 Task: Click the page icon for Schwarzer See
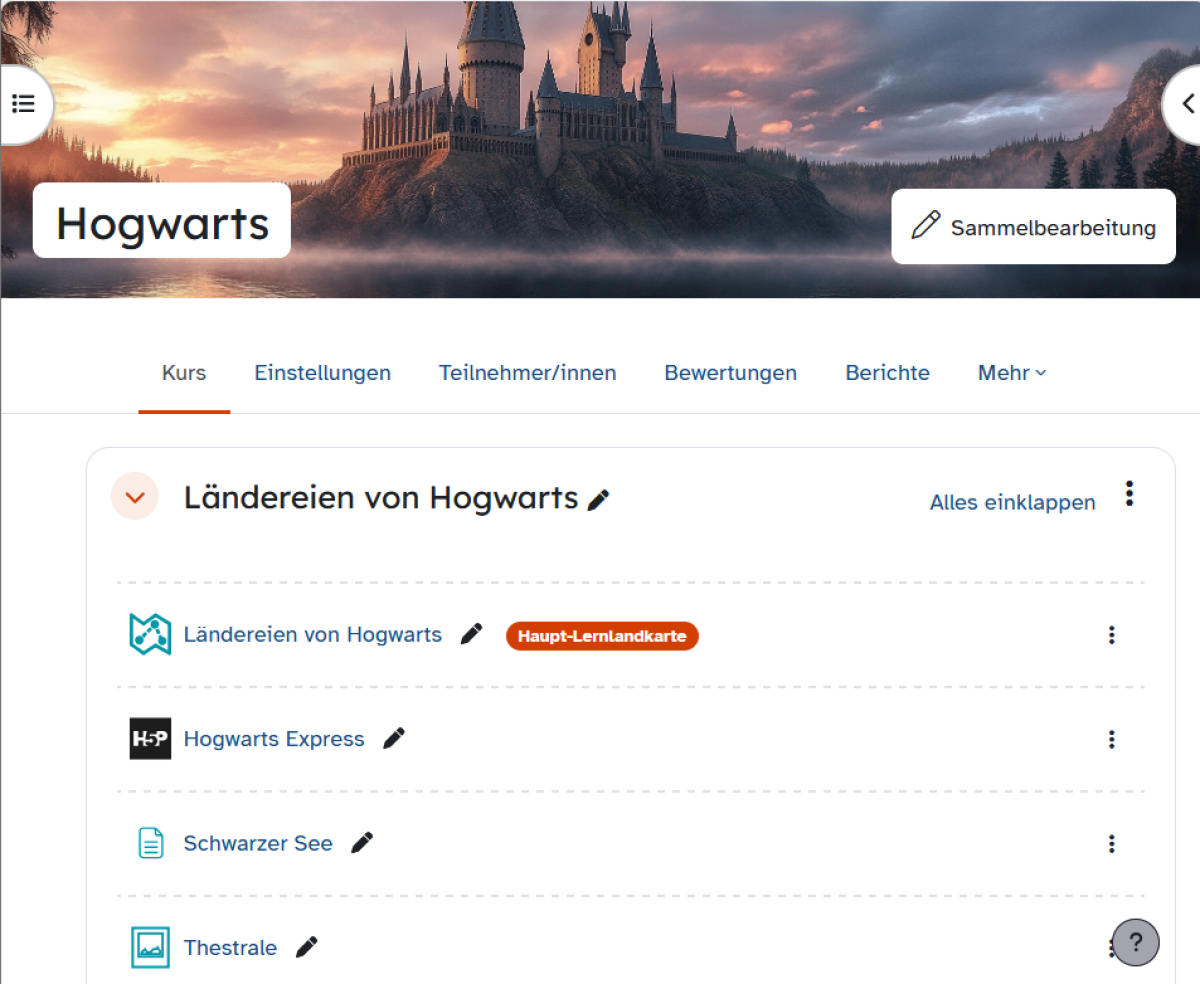pyautogui.click(x=150, y=843)
